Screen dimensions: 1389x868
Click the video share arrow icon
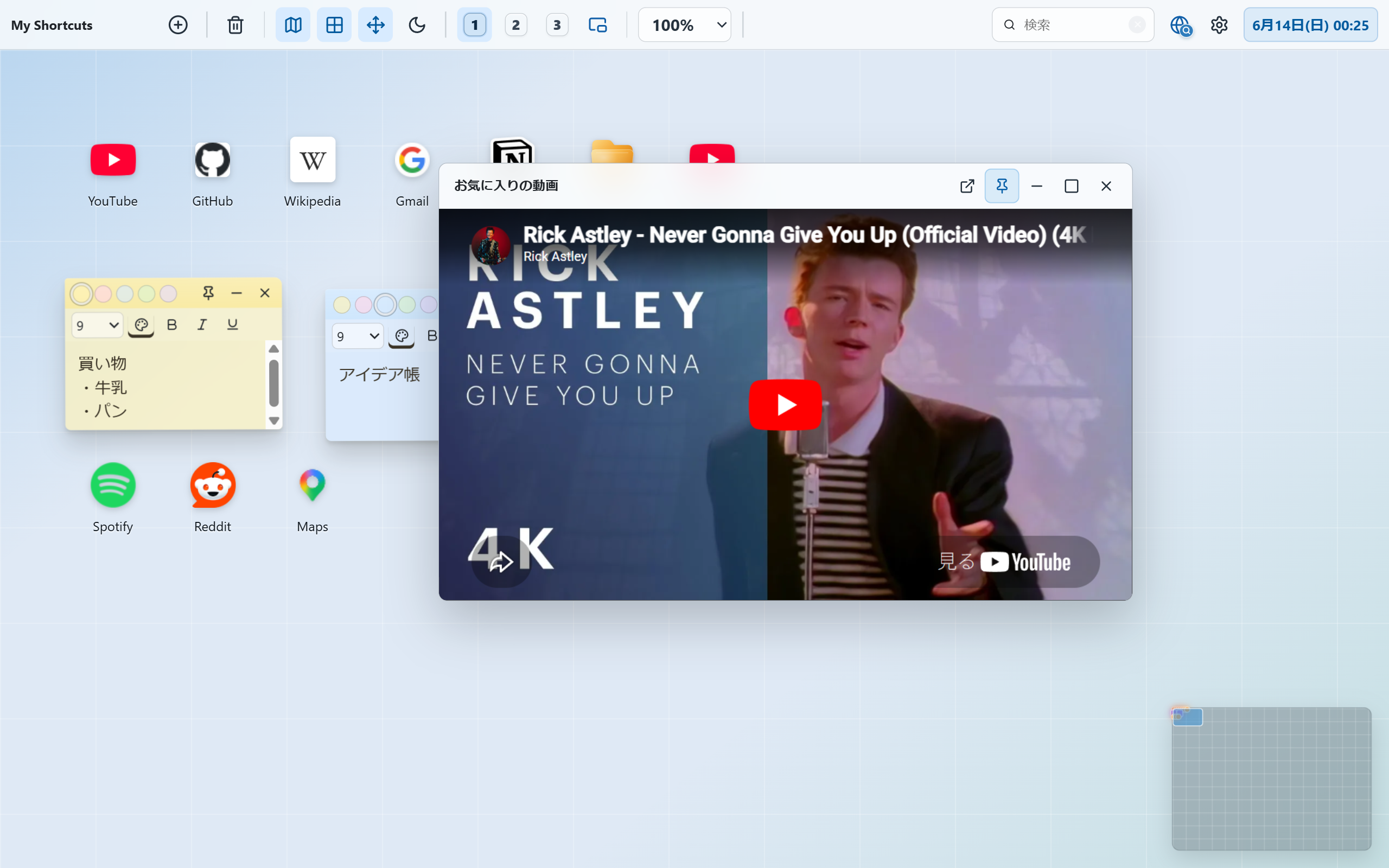click(501, 561)
